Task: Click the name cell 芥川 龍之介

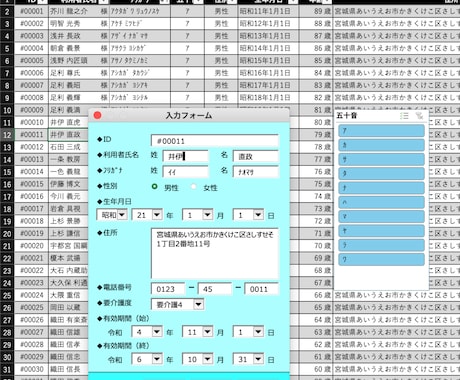Action: click(x=79, y=11)
